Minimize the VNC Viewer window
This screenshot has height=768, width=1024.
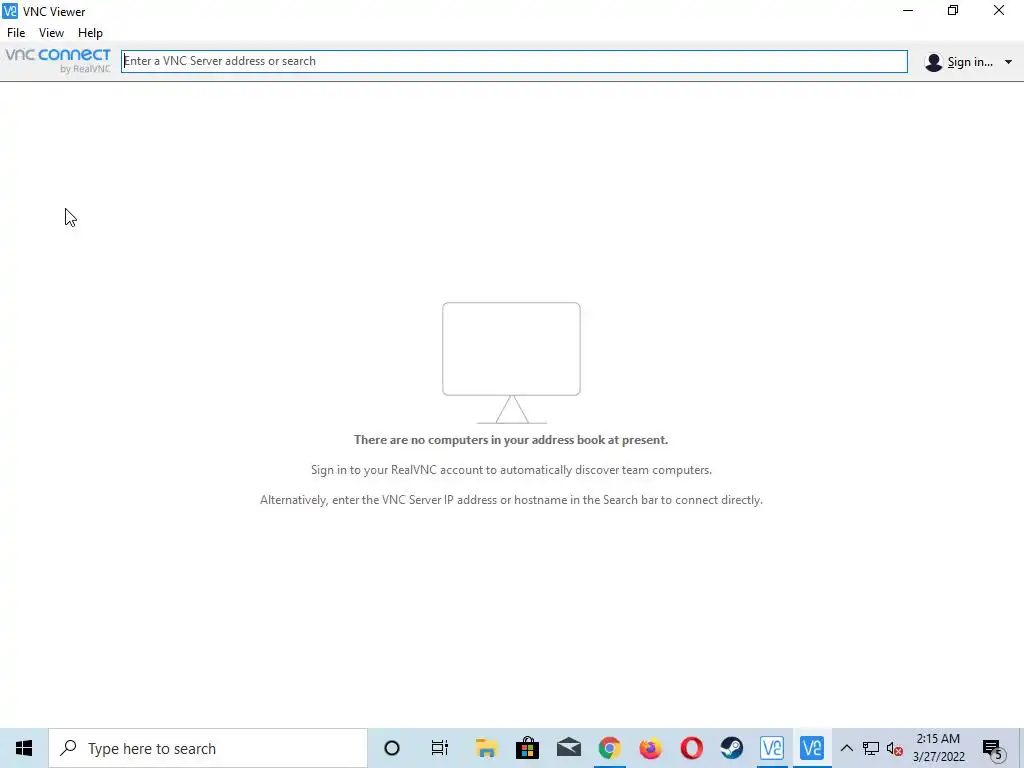908,11
